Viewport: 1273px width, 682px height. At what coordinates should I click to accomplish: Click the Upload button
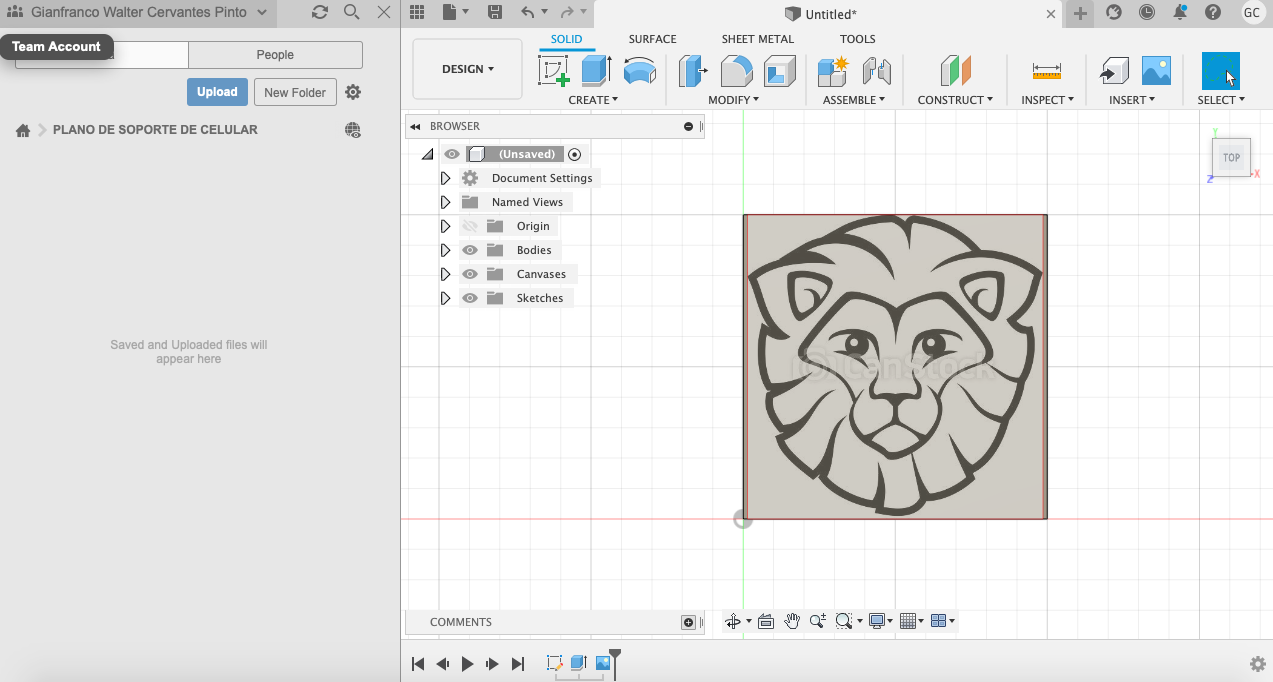(x=217, y=92)
